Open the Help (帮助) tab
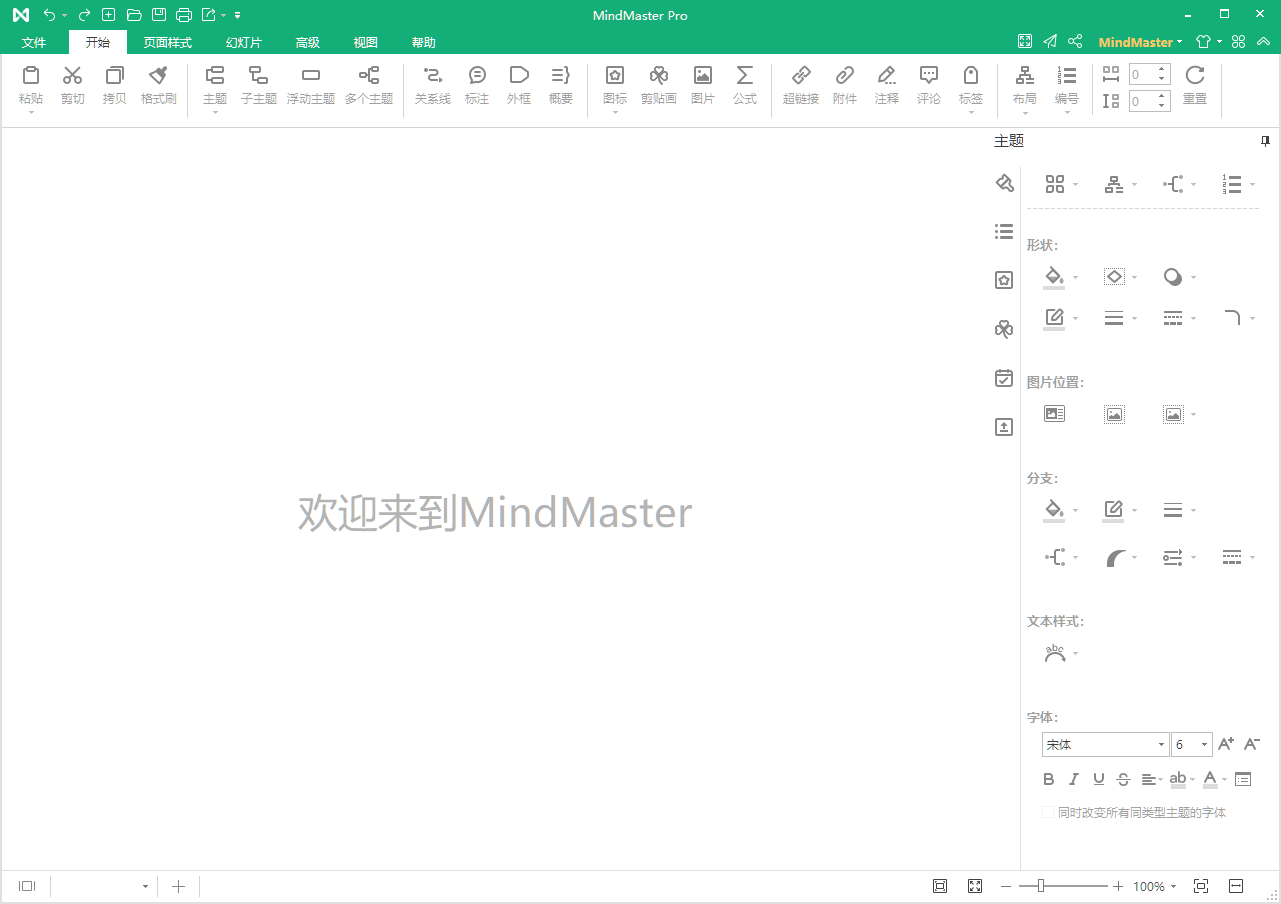This screenshot has width=1281, height=904. coord(424,43)
